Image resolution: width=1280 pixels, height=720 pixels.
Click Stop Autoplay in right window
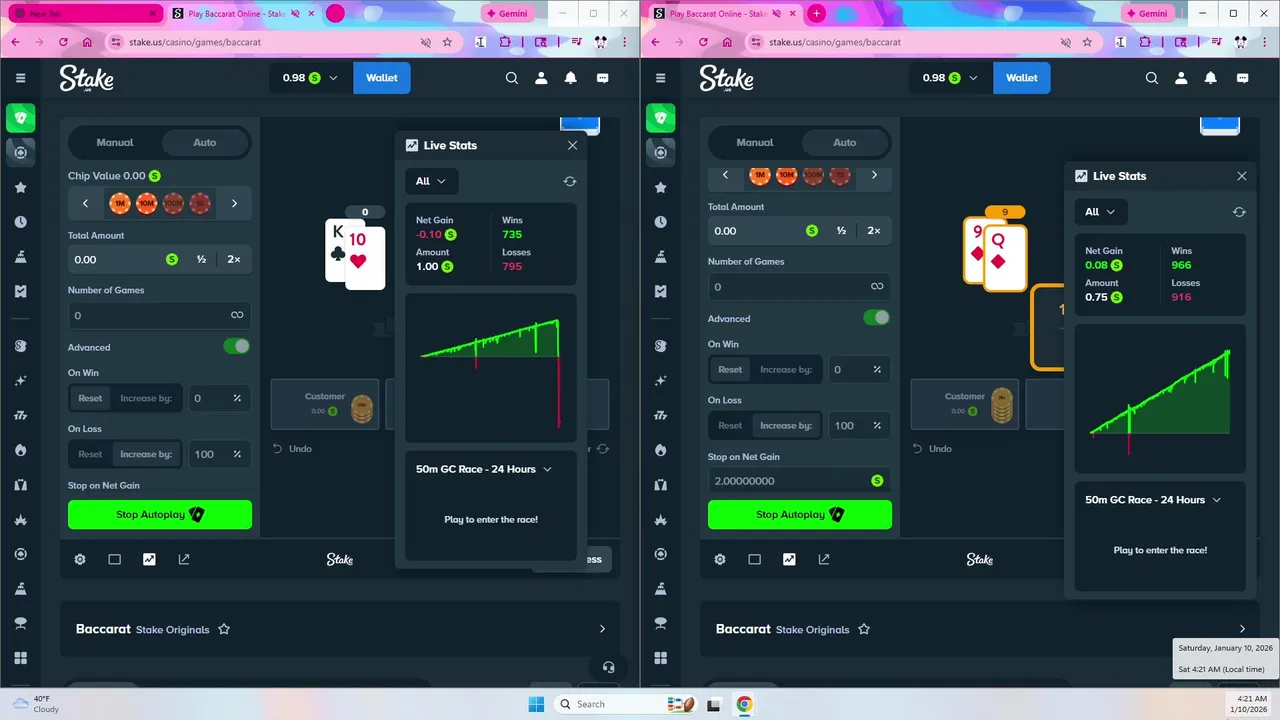pyautogui.click(x=800, y=514)
